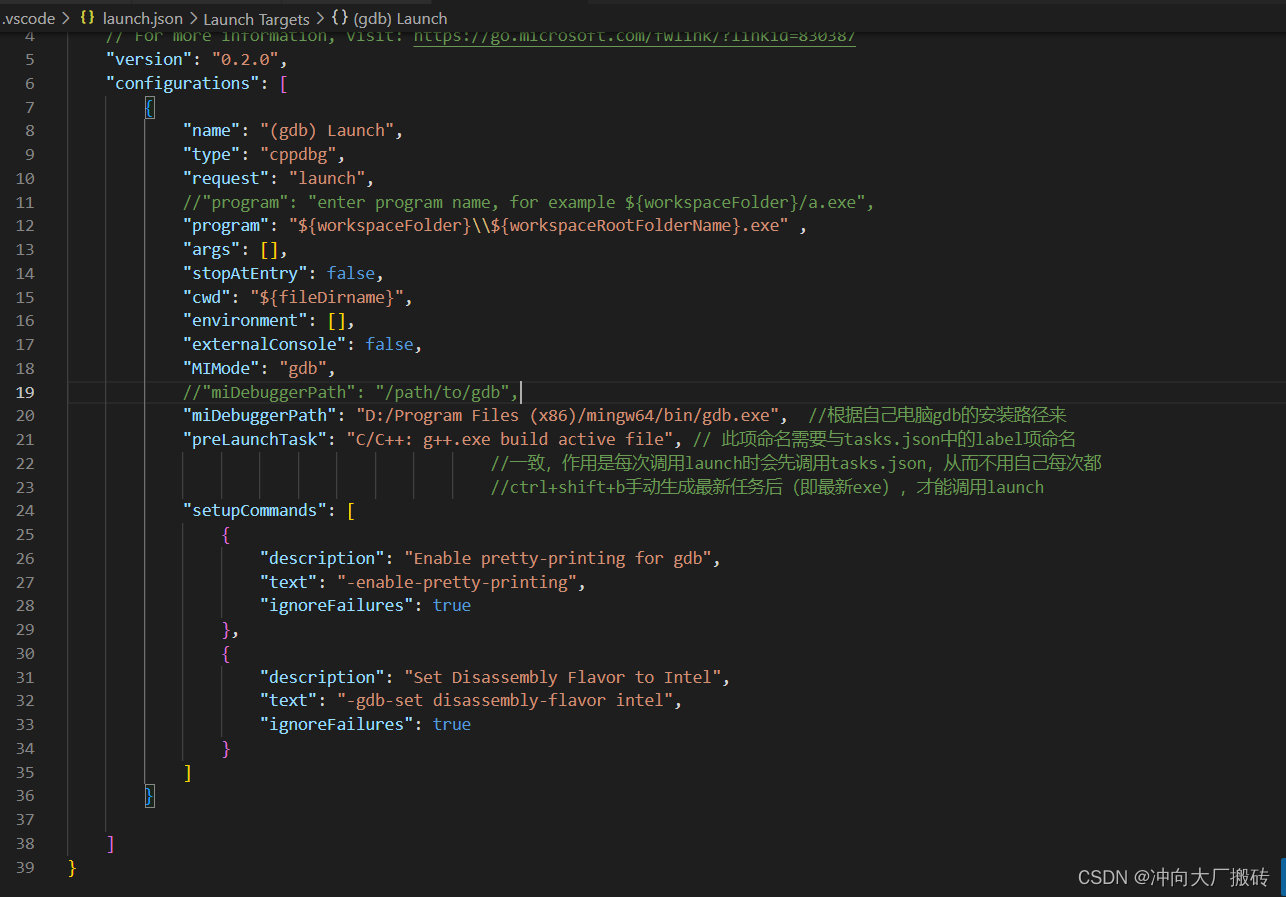This screenshot has width=1286, height=897.
Task: Place cursor on "configurations" key
Action: coord(182,83)
